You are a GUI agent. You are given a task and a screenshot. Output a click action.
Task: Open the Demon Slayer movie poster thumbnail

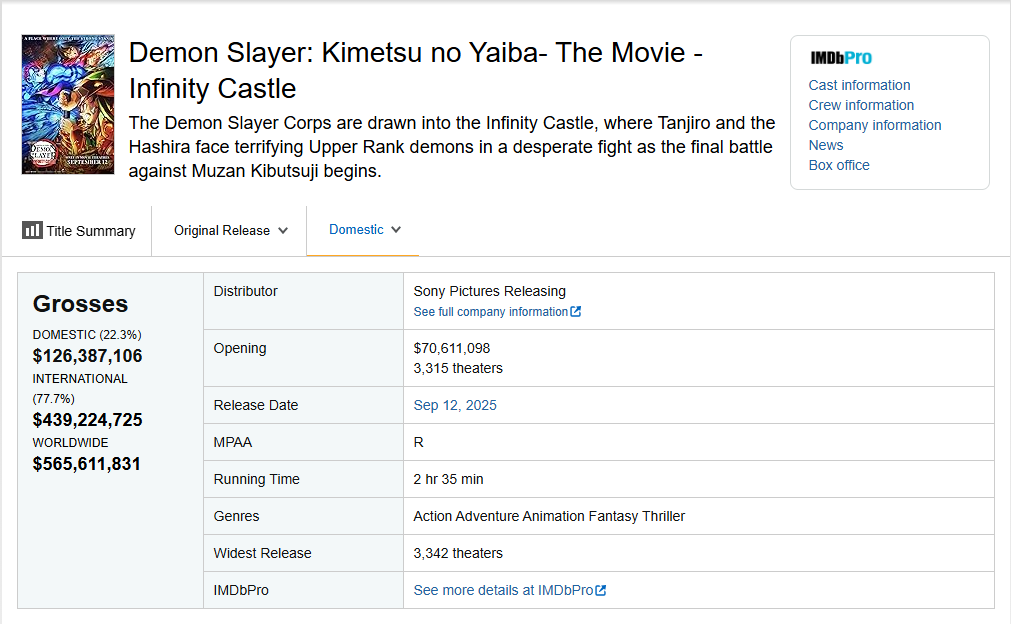point(68,105)
